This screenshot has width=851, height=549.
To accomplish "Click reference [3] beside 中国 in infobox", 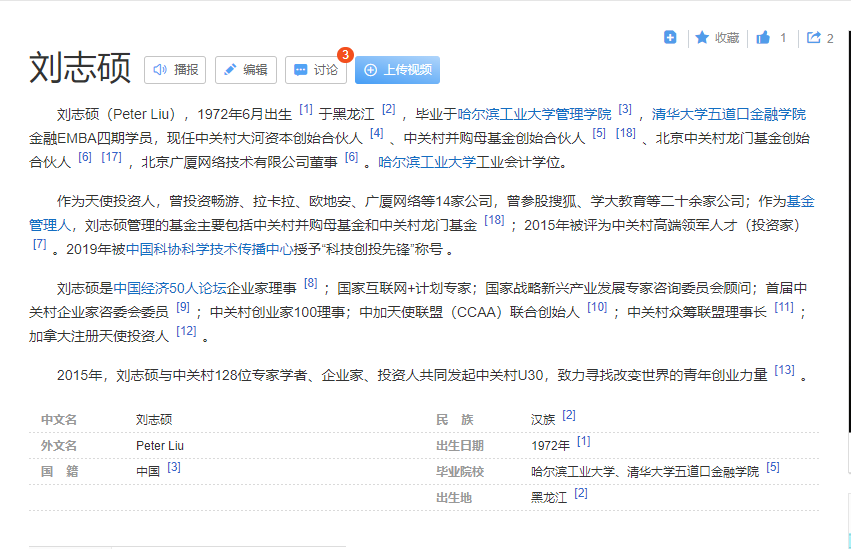I will (x=174, y=467).
